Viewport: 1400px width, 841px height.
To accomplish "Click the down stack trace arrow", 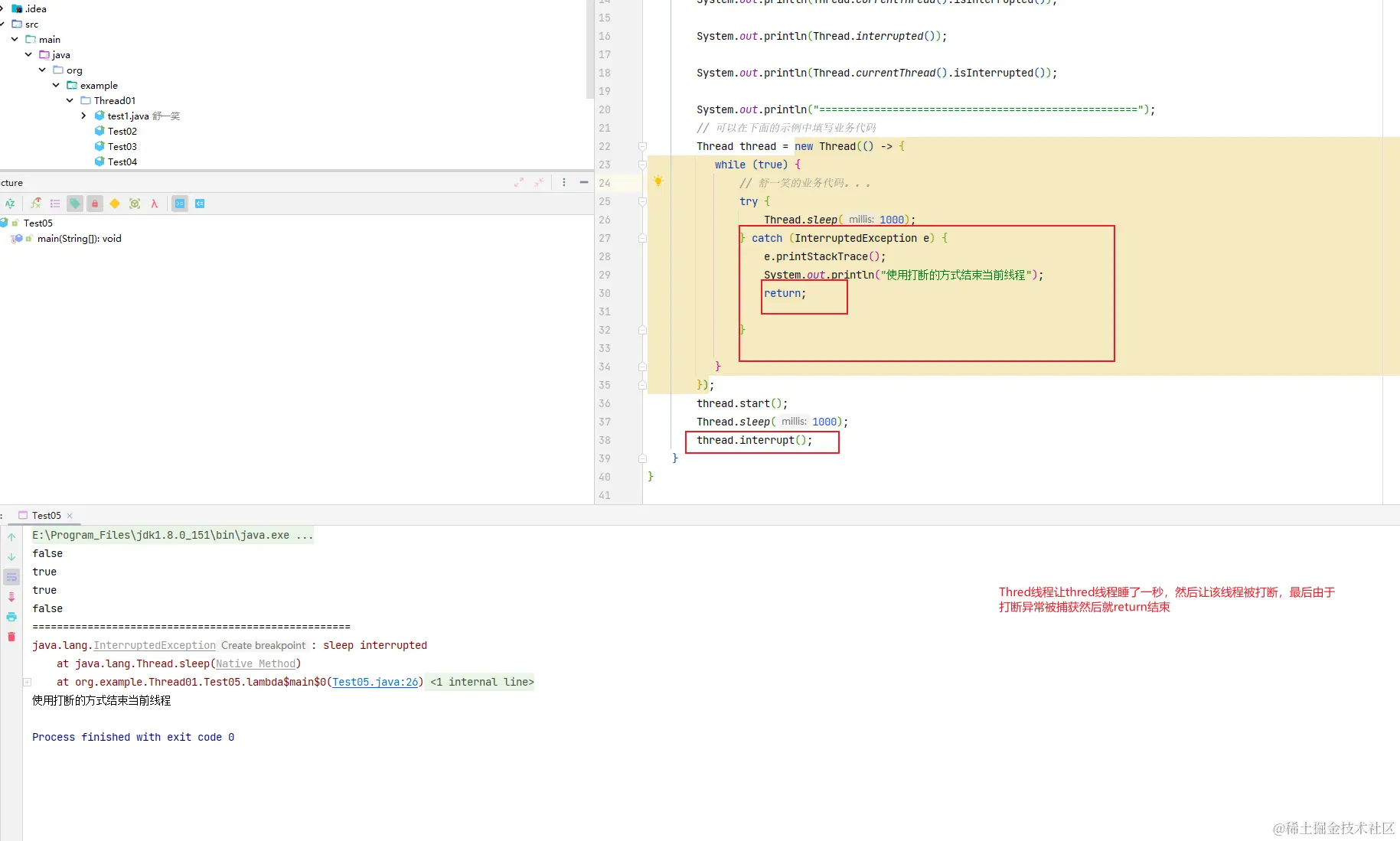I will click(x=11, y=557).
